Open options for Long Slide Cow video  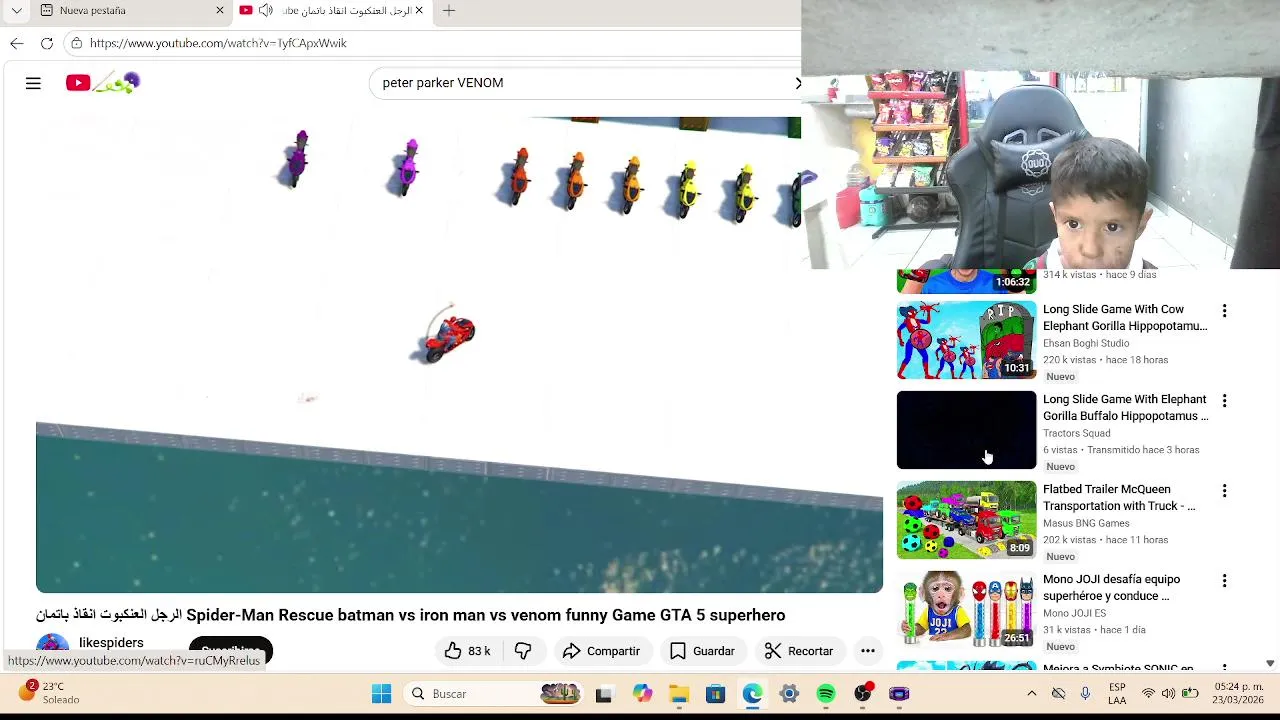pyautogui.click(x=1224, y=311)
